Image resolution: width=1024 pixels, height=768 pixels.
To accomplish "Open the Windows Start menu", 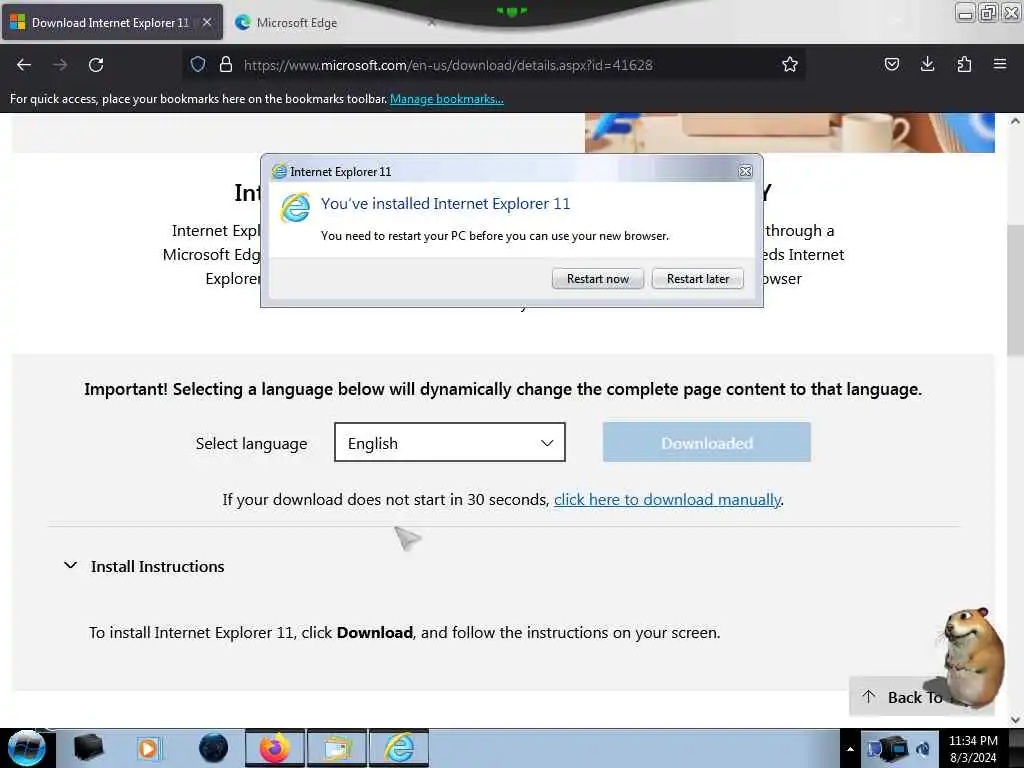I will click(x=26, y=748).
